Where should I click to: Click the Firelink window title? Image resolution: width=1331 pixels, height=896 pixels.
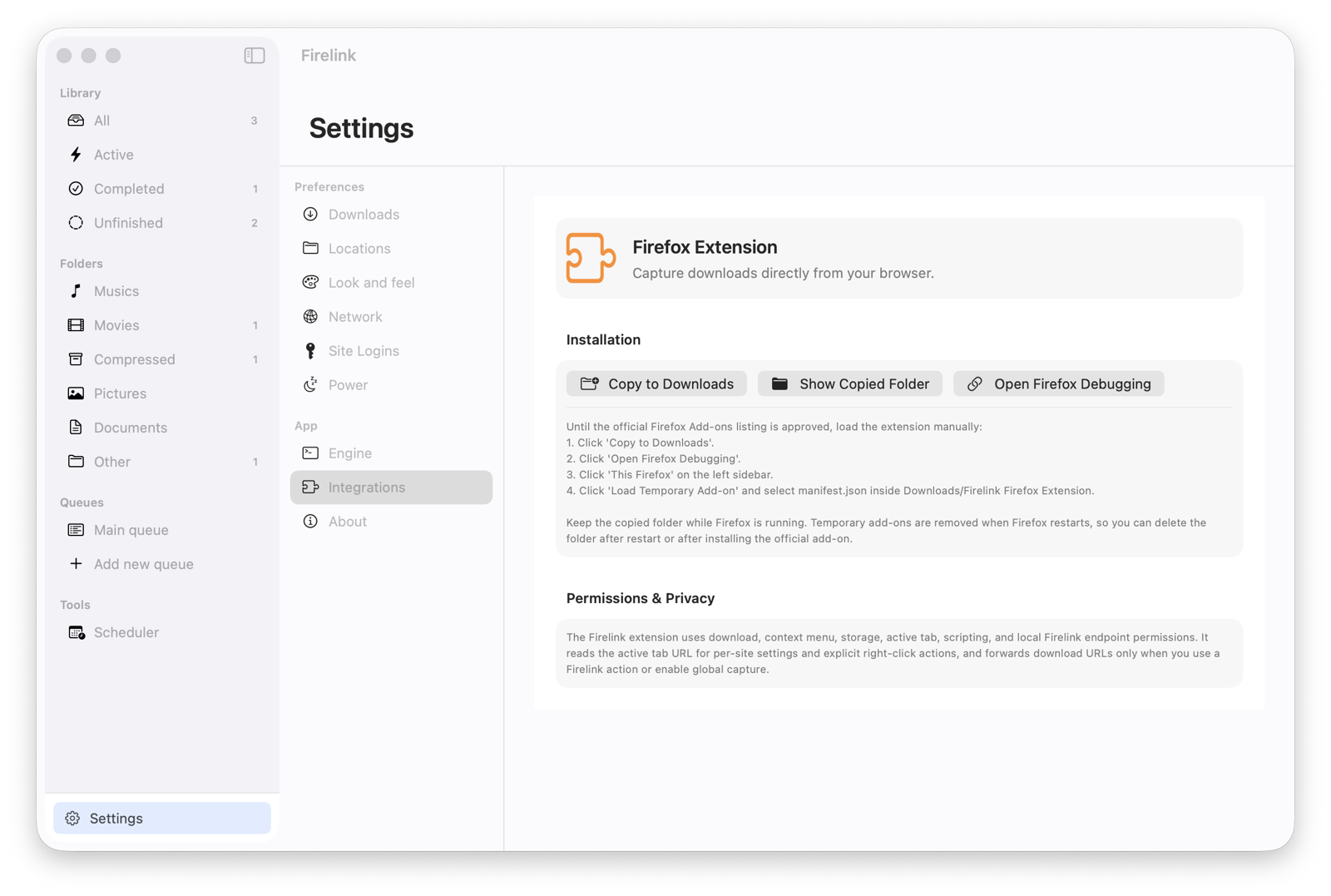(329, 56)
